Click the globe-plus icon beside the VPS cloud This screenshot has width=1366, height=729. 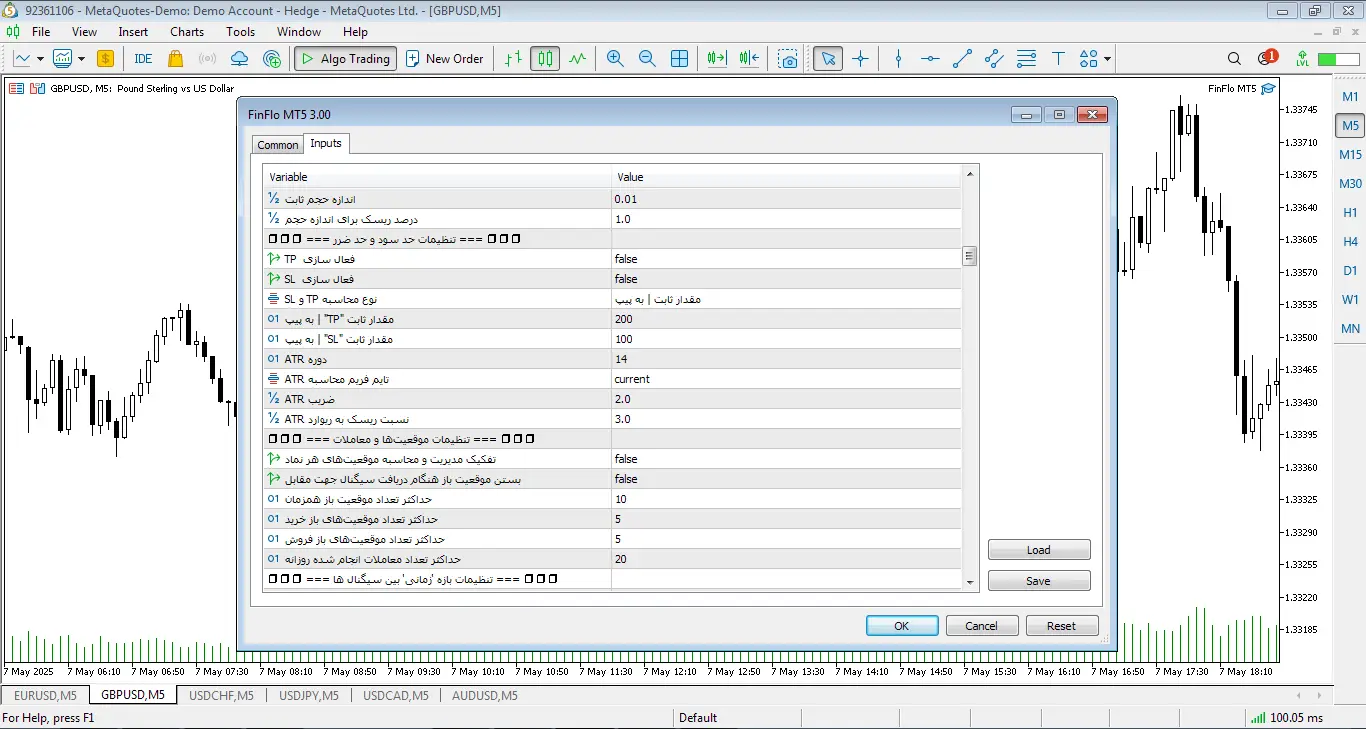click(x=271, y=59)
